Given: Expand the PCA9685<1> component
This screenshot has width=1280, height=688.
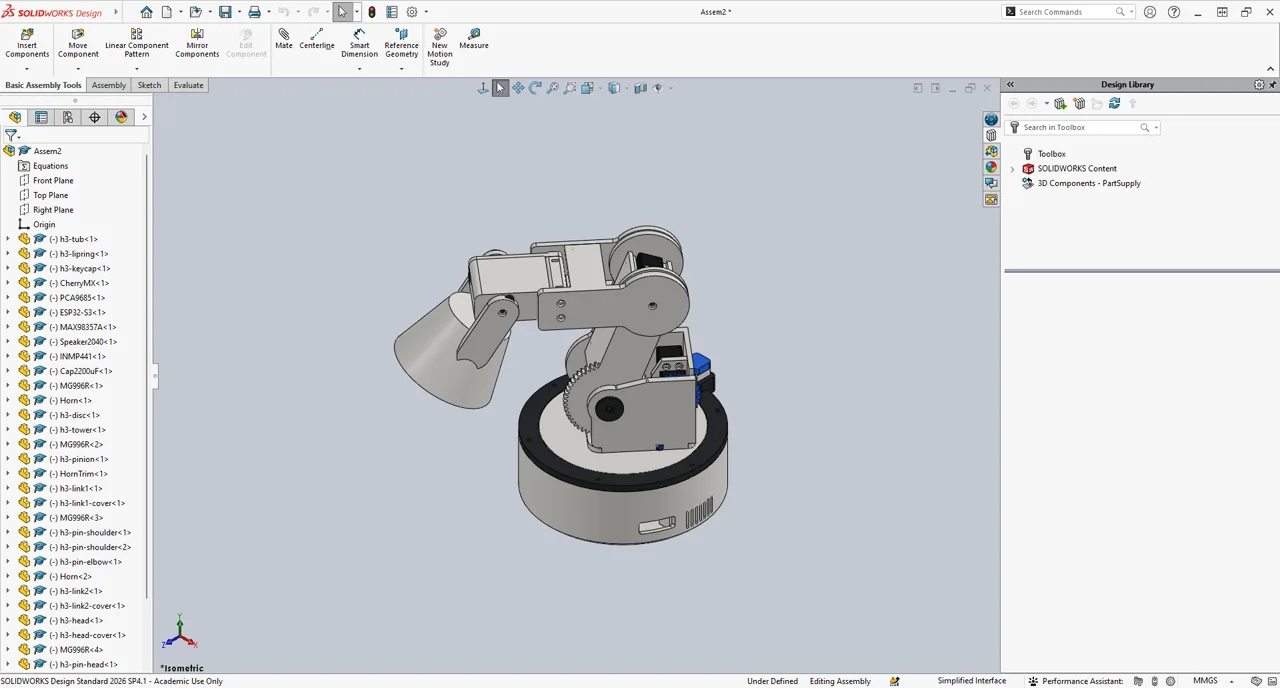Looking at the screenshot, I should tap(8, 298).
